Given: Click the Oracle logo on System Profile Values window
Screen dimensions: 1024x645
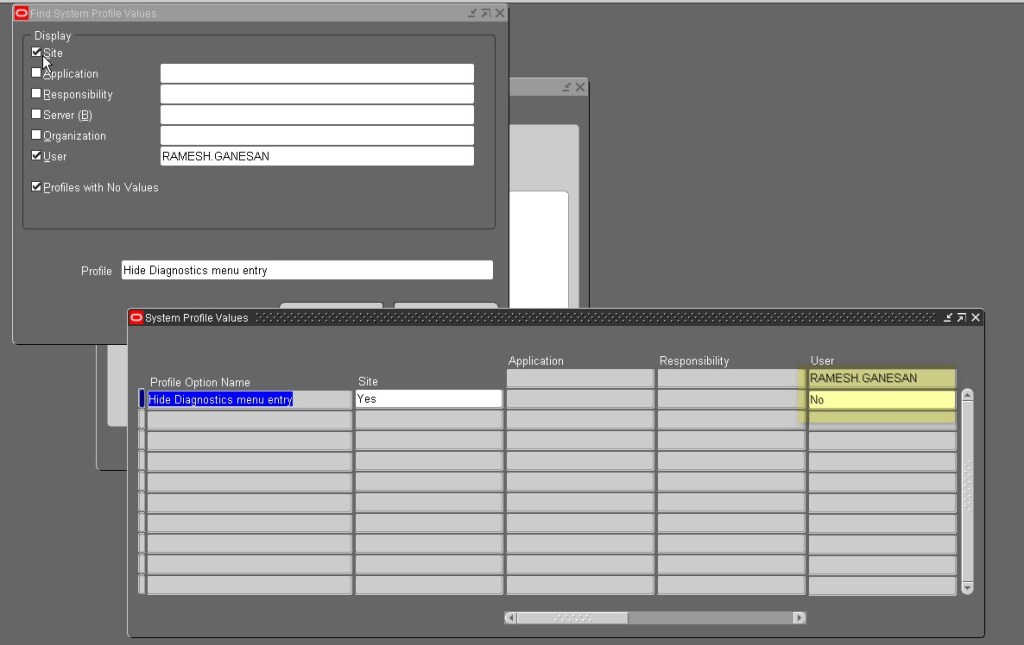Looking at the screenshot, I should pyautogui.click(x=135, y=317).
